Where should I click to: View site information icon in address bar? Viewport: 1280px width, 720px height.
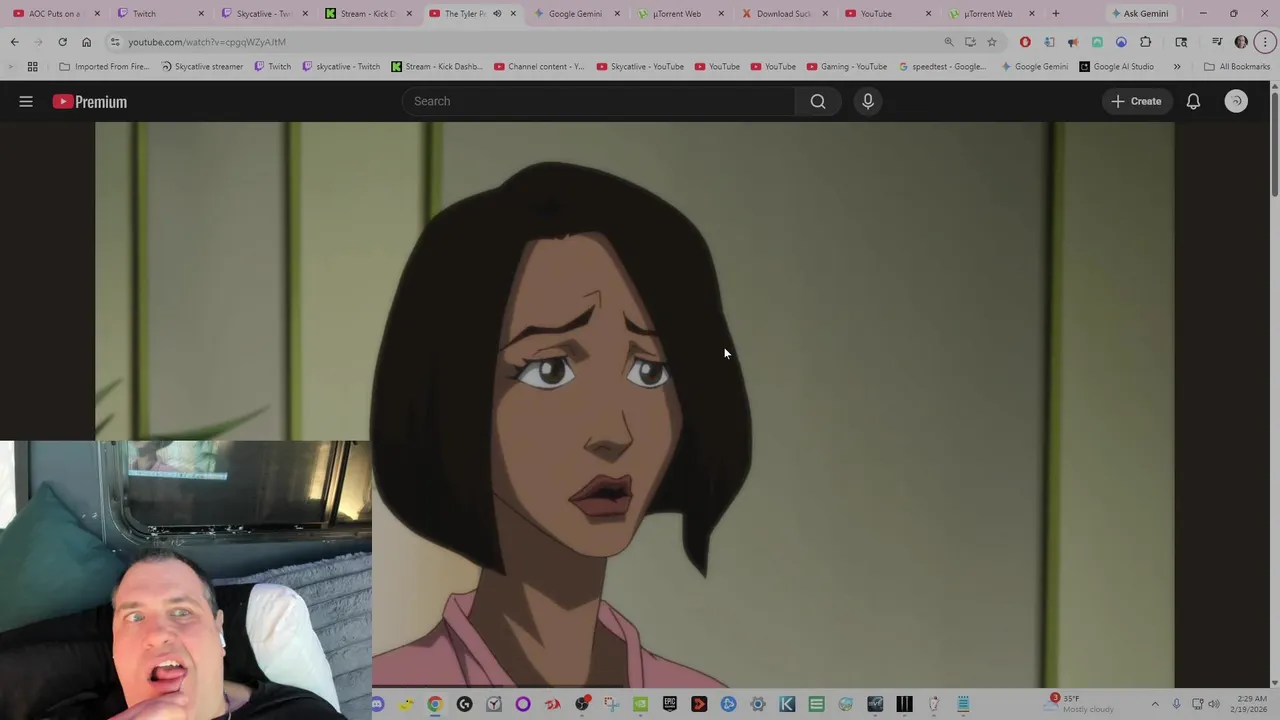pyautogui.click(x=115, y=42)
